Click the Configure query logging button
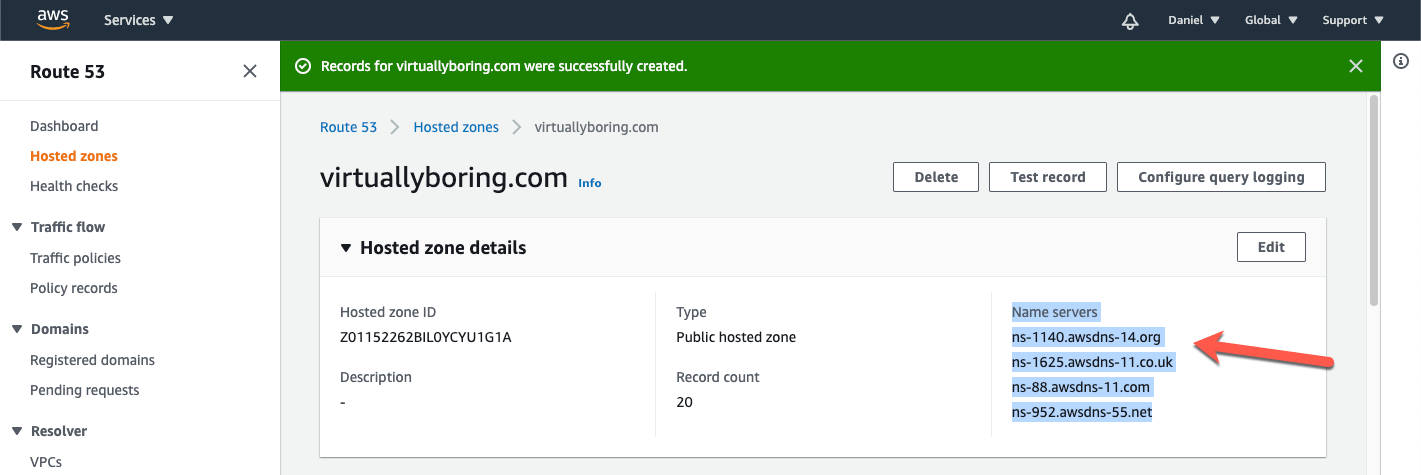 [x=1221, y=177]
